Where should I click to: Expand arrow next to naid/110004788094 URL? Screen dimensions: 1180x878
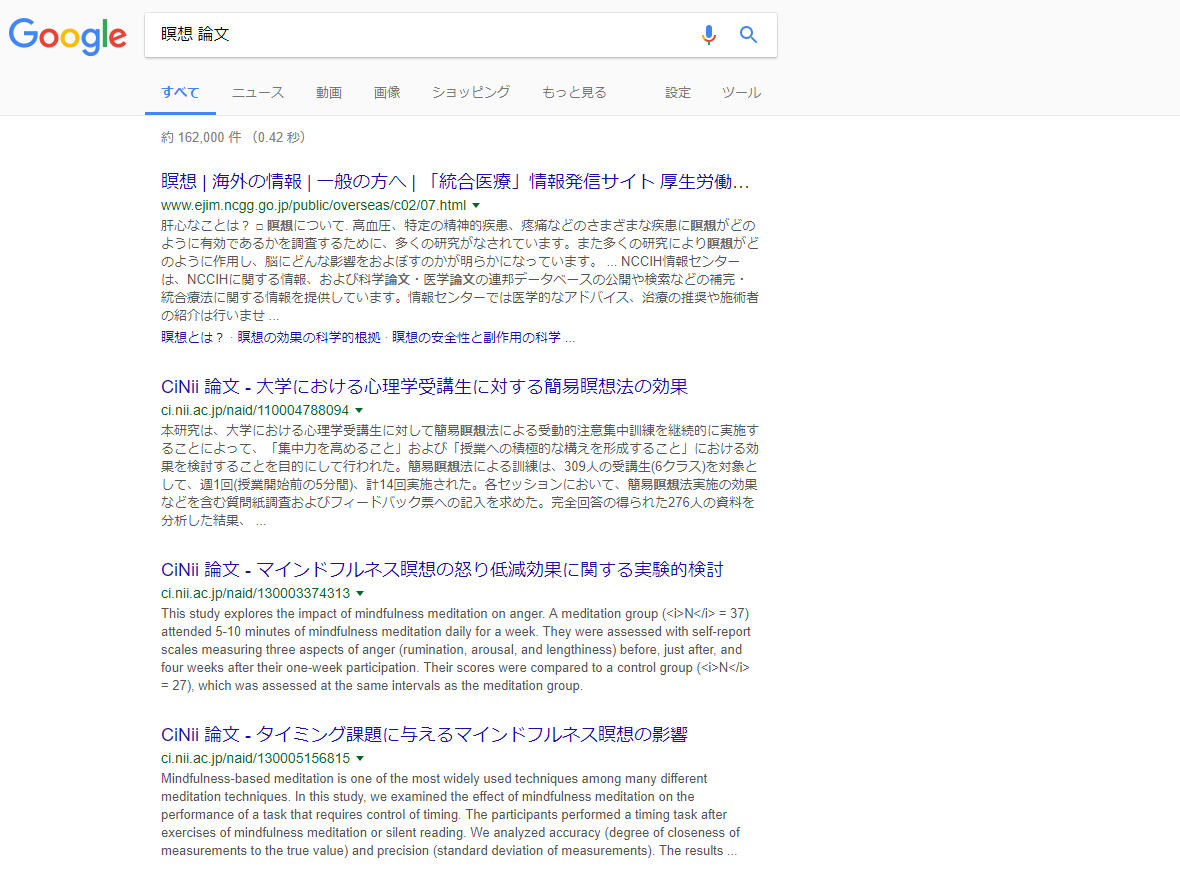[359, 411]
